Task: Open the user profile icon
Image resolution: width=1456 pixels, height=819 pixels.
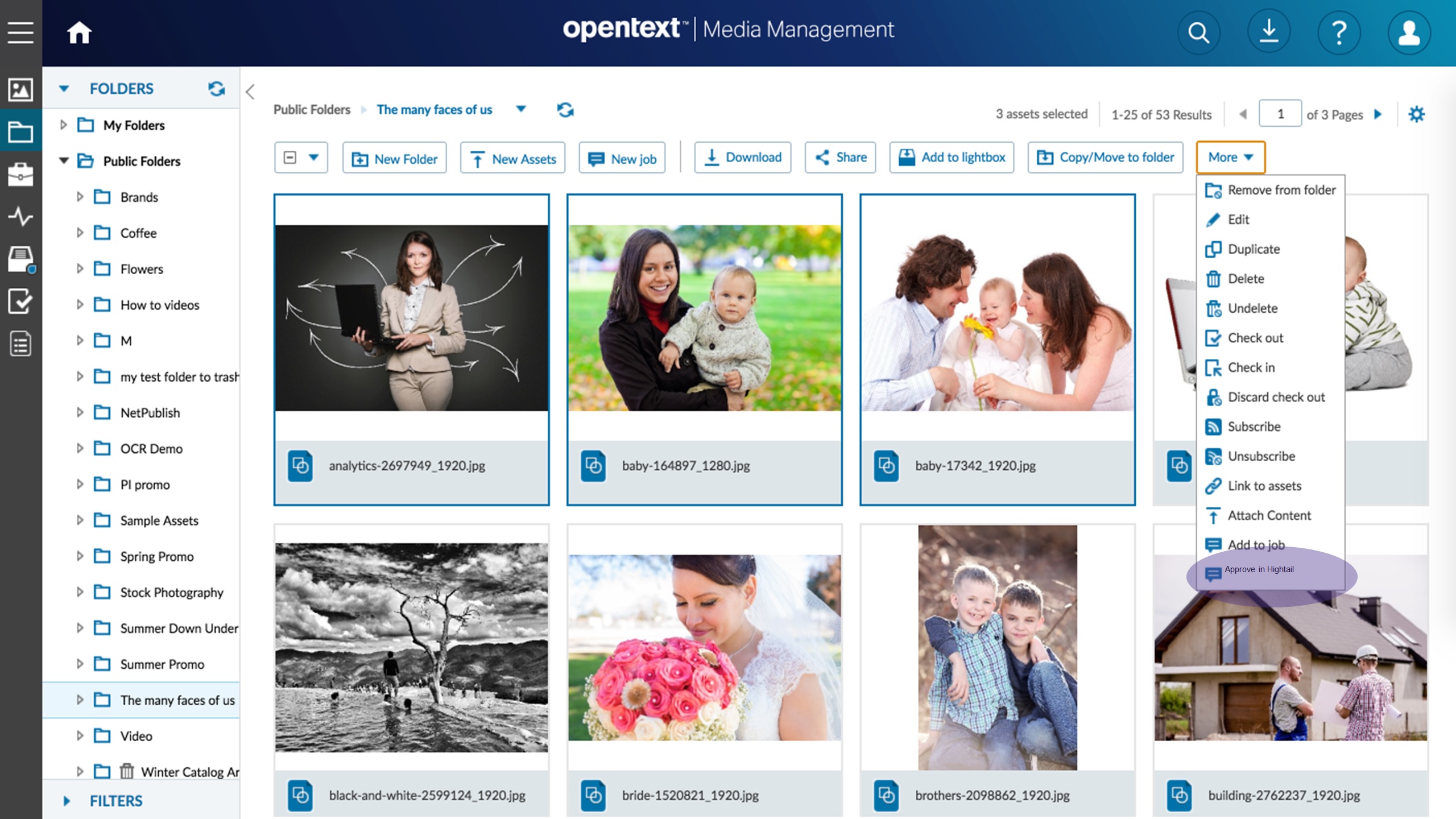Action: [1409, 32]
